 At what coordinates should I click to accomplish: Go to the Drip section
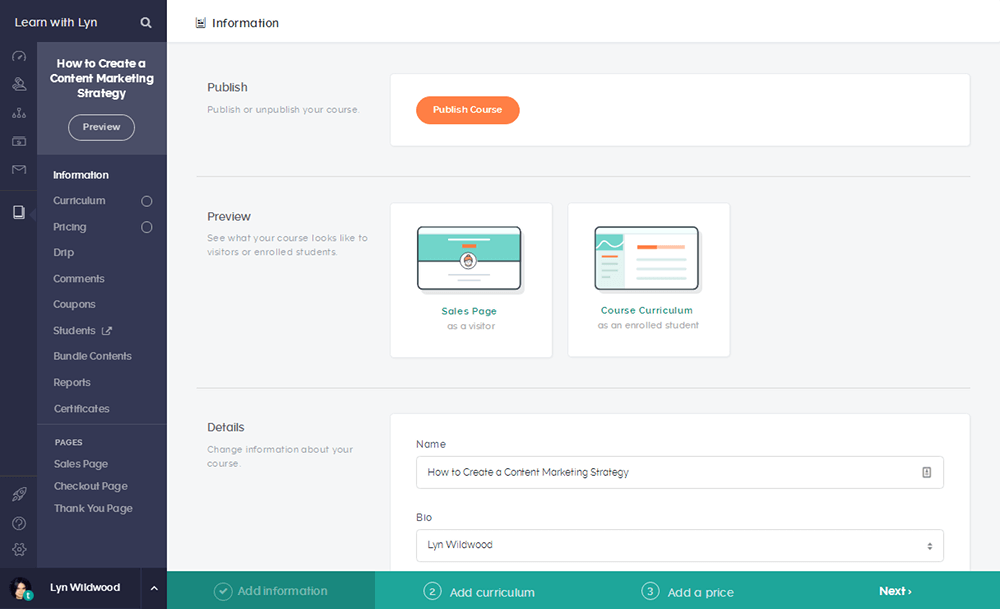(x=64, y=252)
